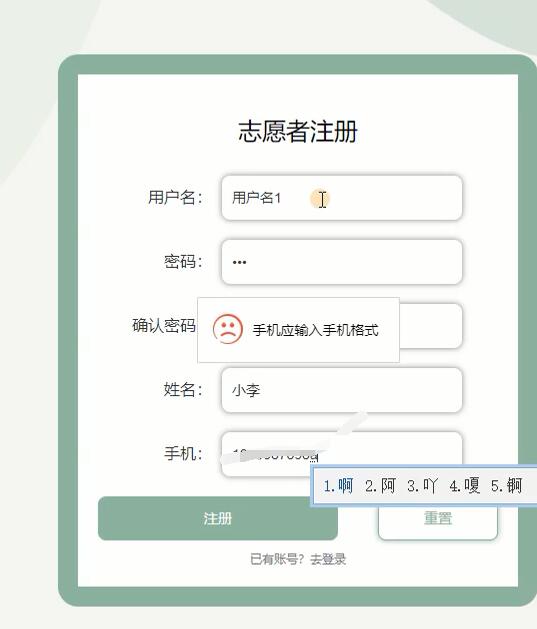Click the 确认密码 field behind the popup
Image resolution: width=537 pixels, height=629 pixels.
pos(431,326)
